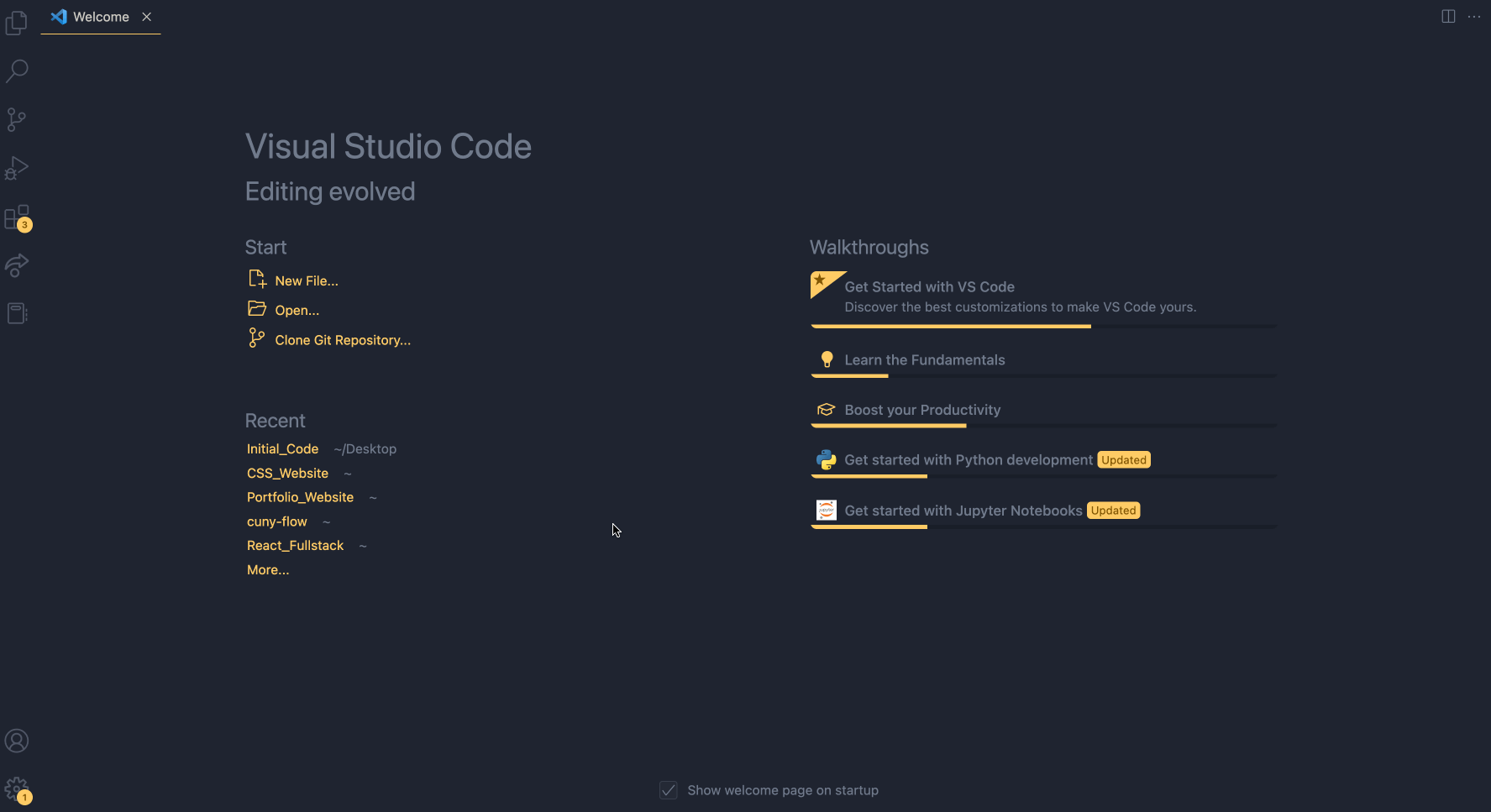
Task: Open recent folder CSS_Website
Action: click(287, 474)
